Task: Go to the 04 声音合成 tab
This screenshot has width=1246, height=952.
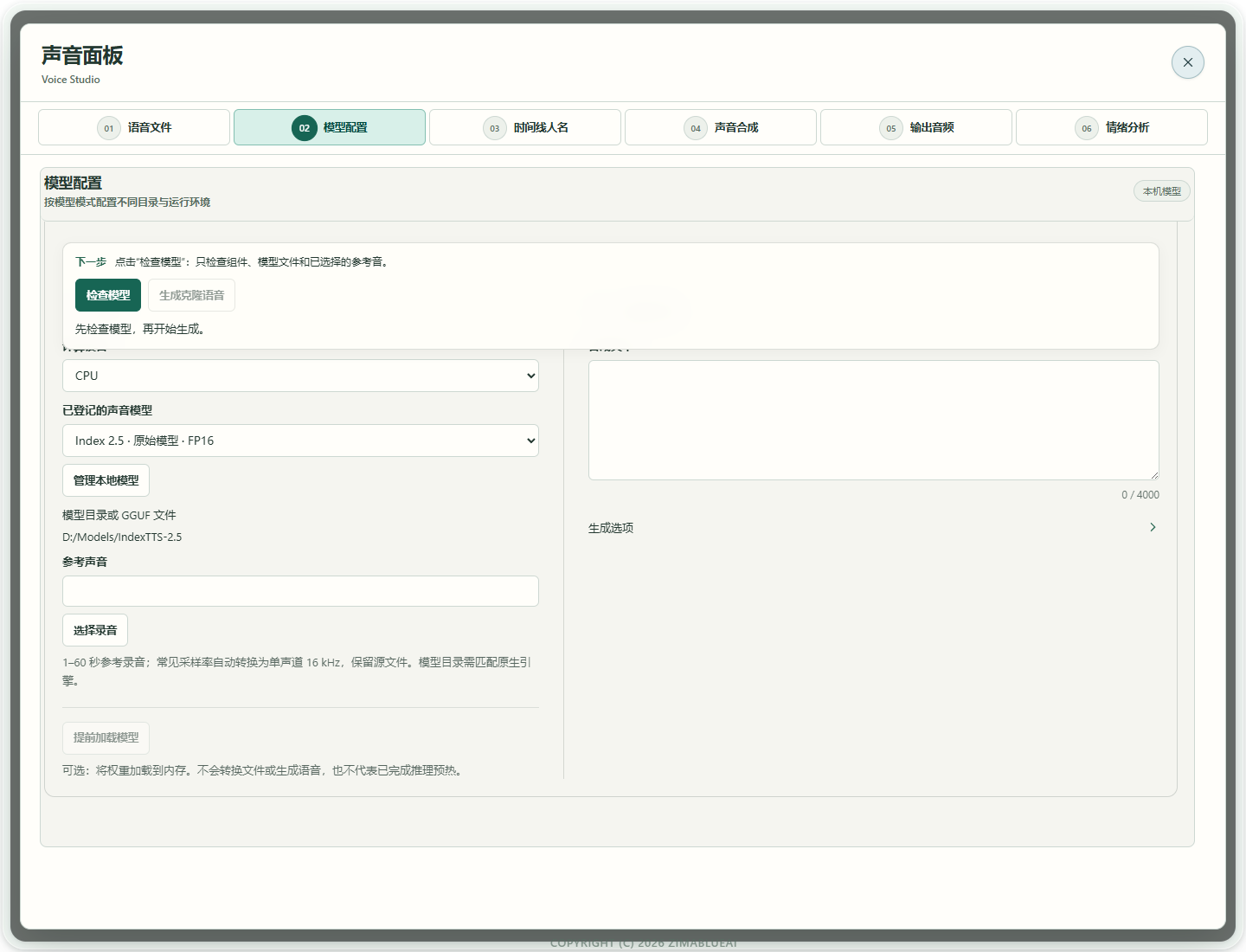Action: pyautogui.click(x=721, y=127)
